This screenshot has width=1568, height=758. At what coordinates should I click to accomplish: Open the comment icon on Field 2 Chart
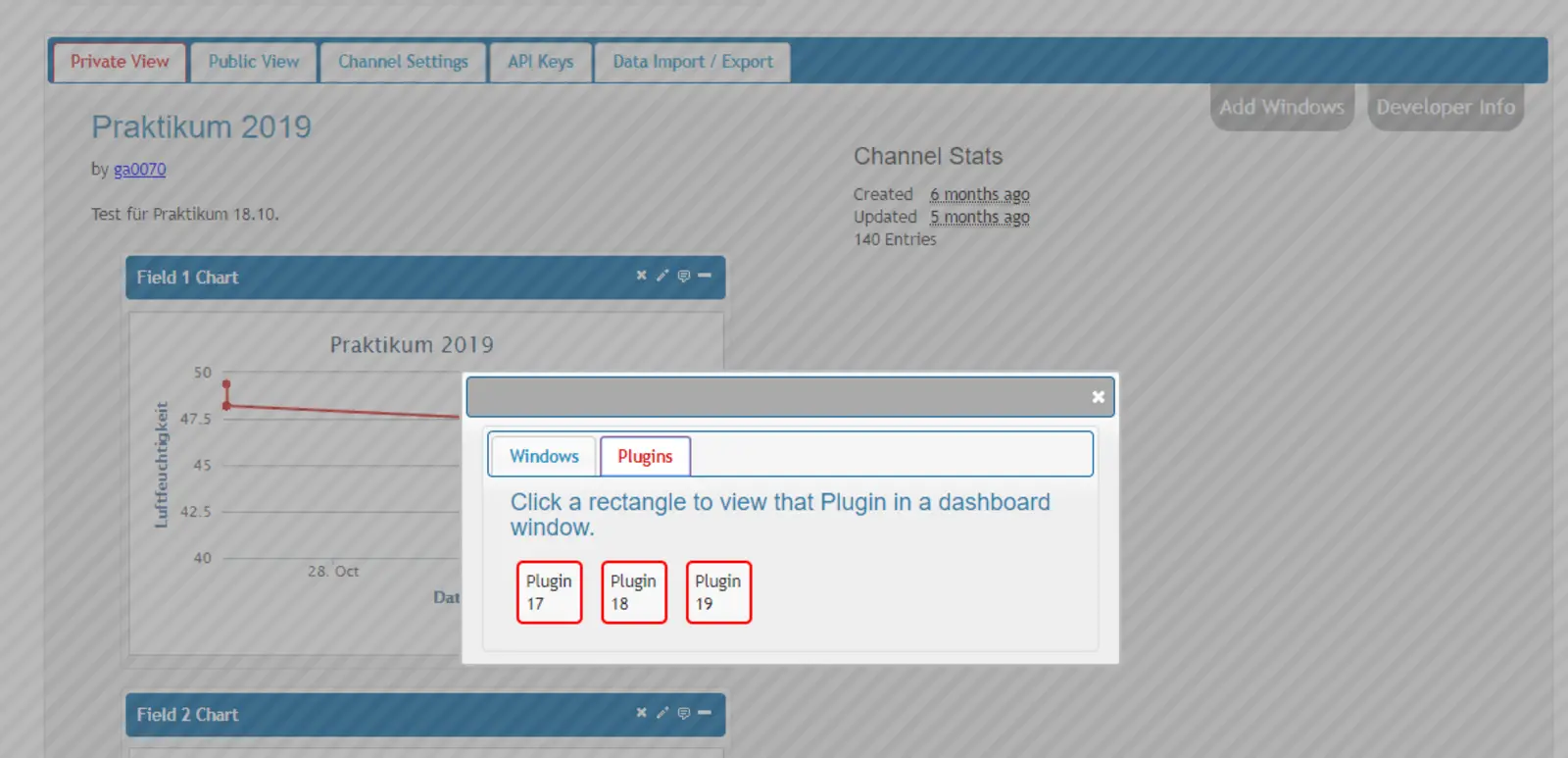684,713
